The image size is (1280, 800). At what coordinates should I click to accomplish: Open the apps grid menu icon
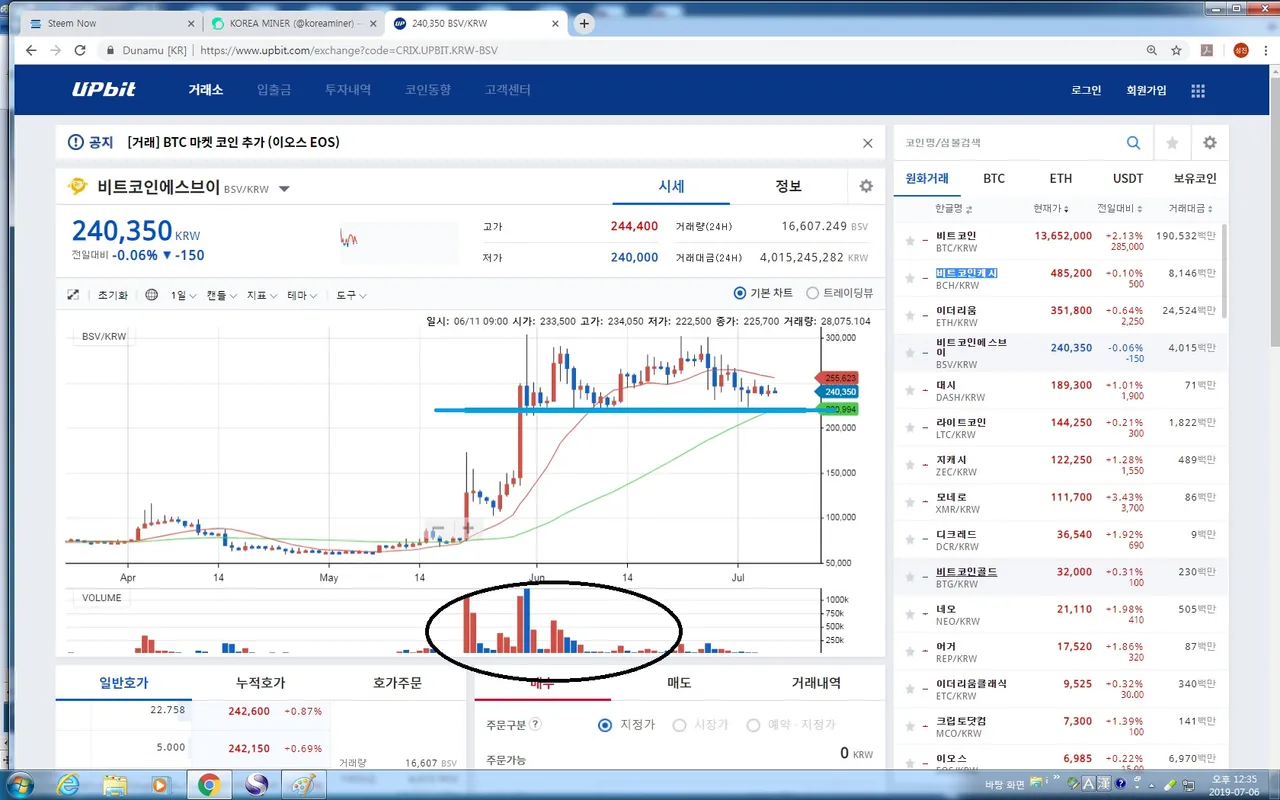pos(1198,90)
